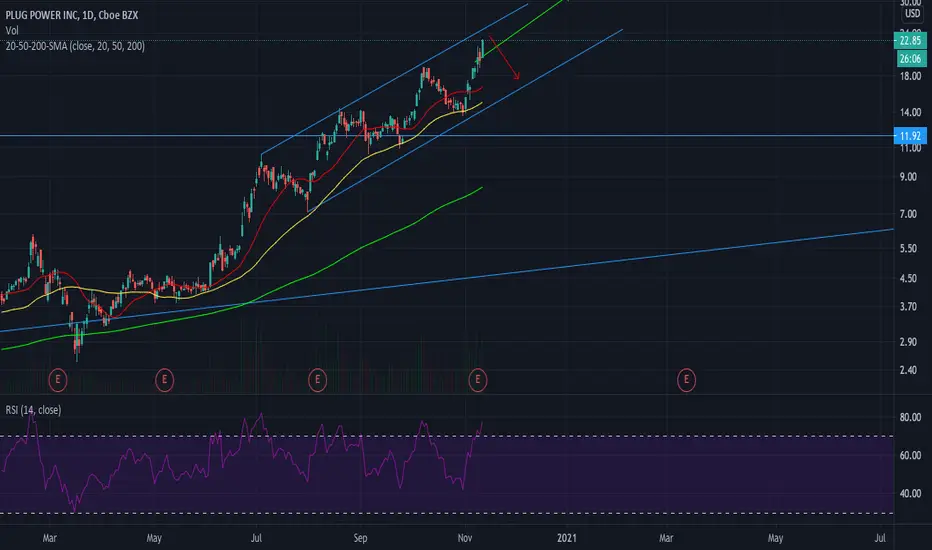Click the 5.50 price axis value
Viewport: 932px width, 550px height.
pyautogui.click(x=908, y=249)
